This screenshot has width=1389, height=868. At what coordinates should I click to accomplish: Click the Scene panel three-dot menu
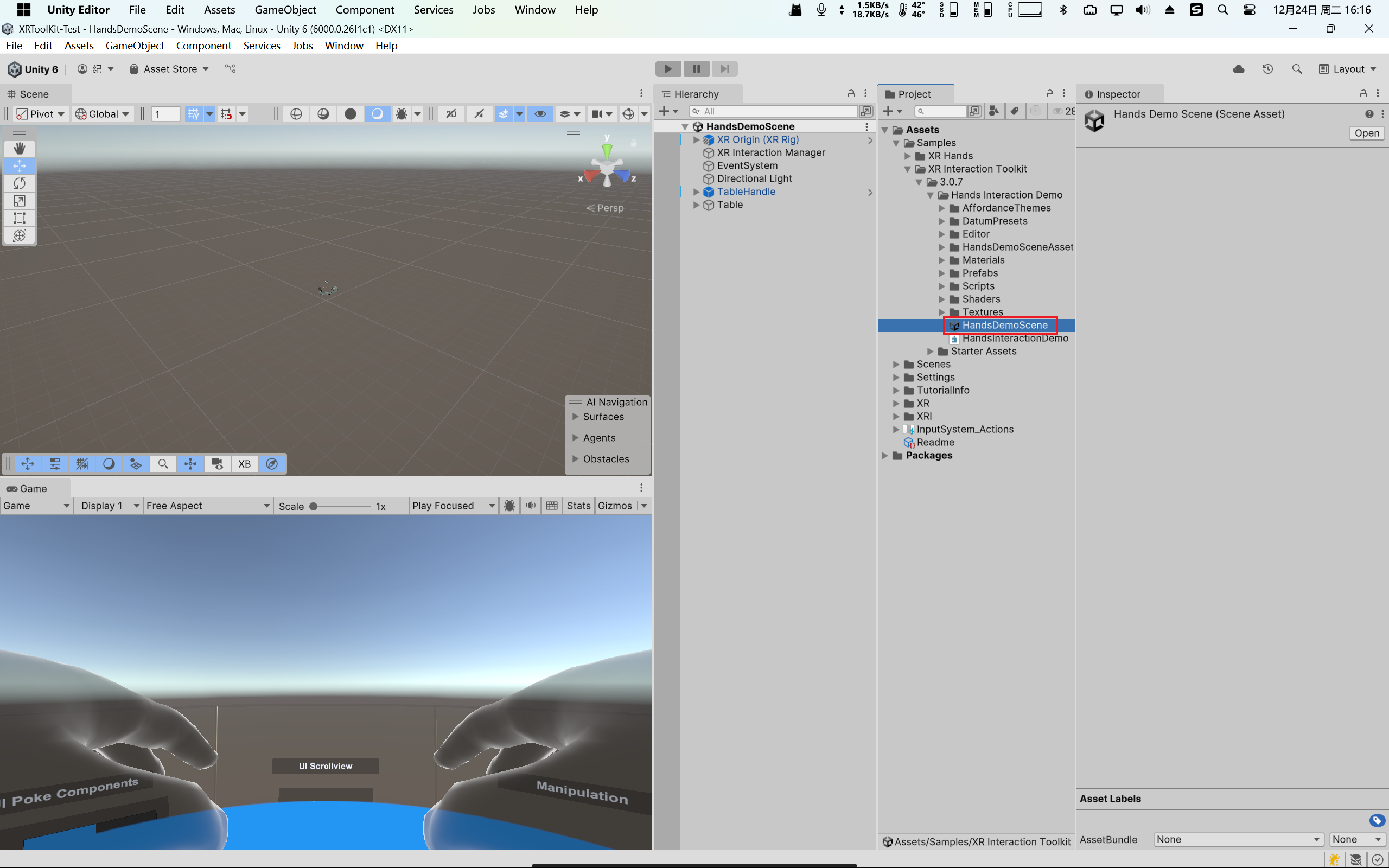tap(641, 93)
